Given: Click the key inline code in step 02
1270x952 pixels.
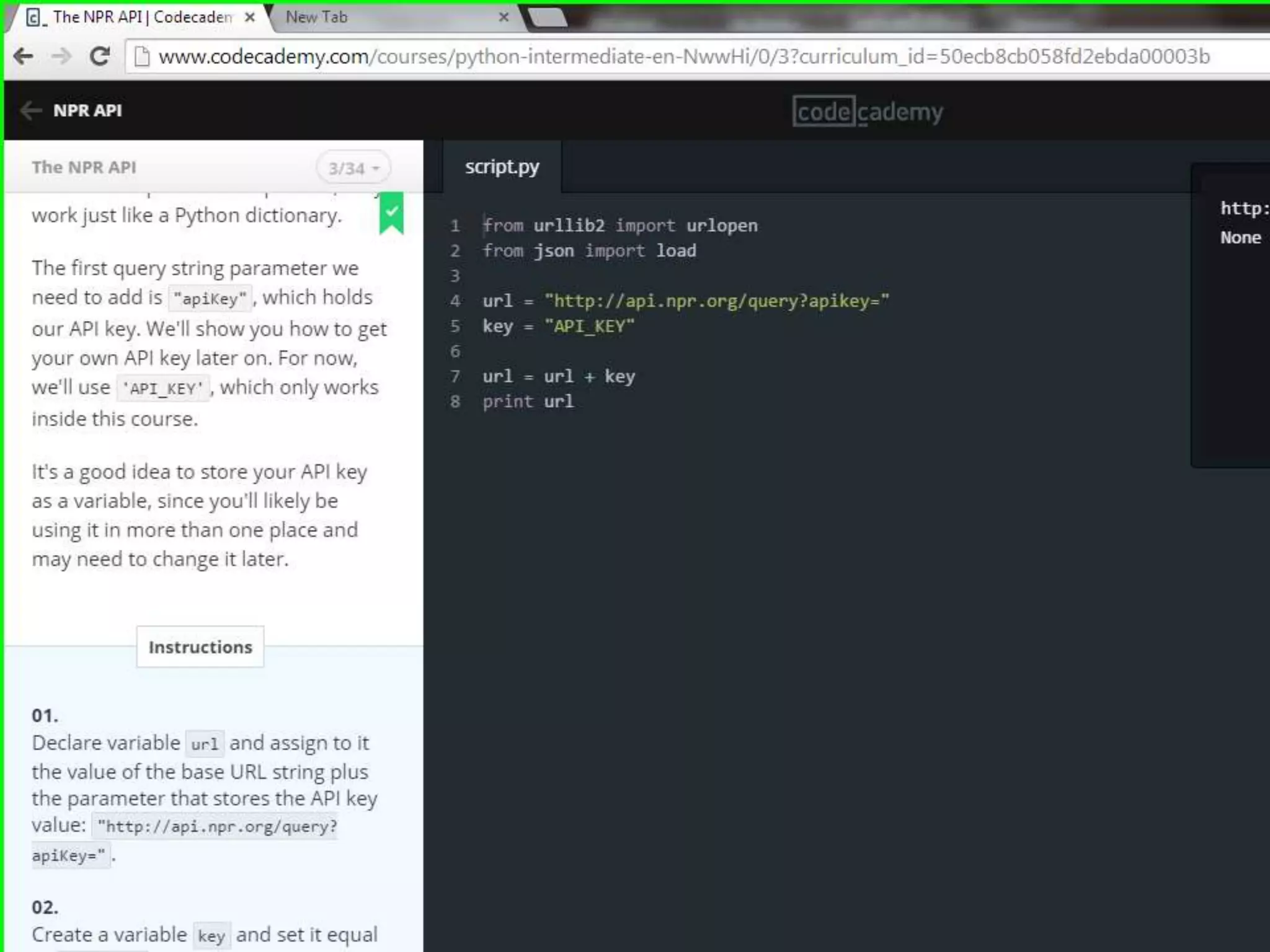Looking at the screenshot, I should tap(211, 936).
